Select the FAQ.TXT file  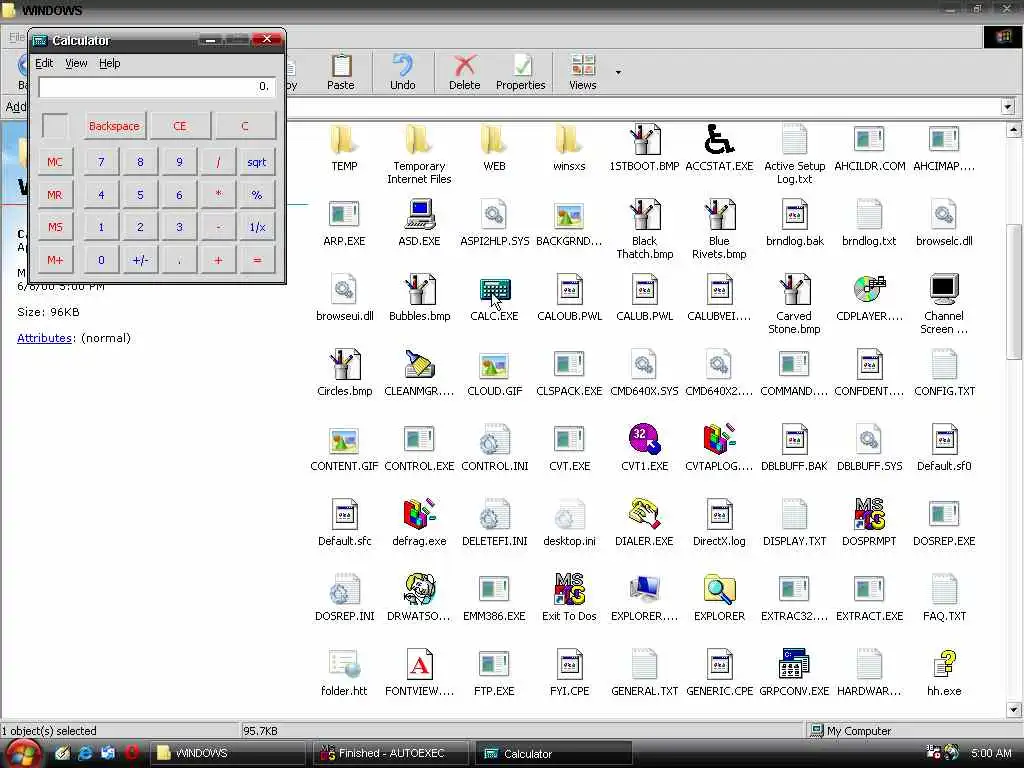[944, 597]
